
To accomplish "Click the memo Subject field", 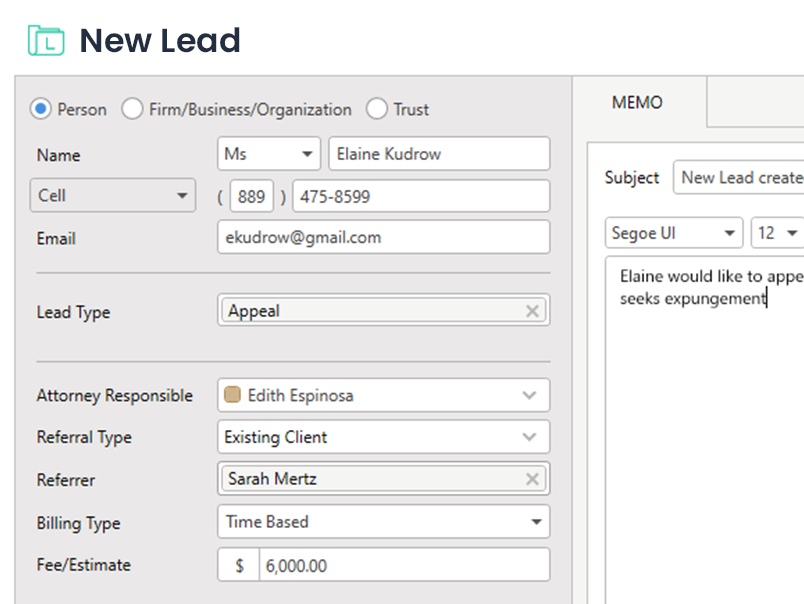I will point(741,177).
